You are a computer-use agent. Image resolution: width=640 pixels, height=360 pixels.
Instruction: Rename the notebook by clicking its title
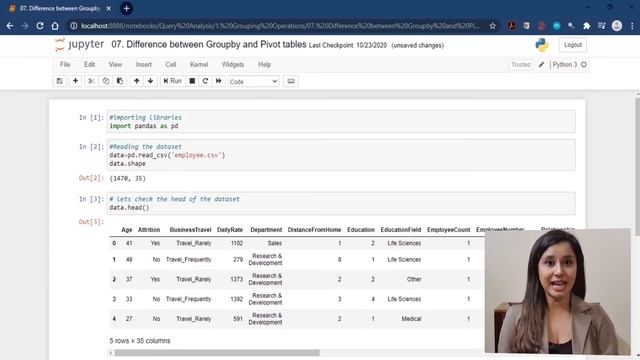209,44
